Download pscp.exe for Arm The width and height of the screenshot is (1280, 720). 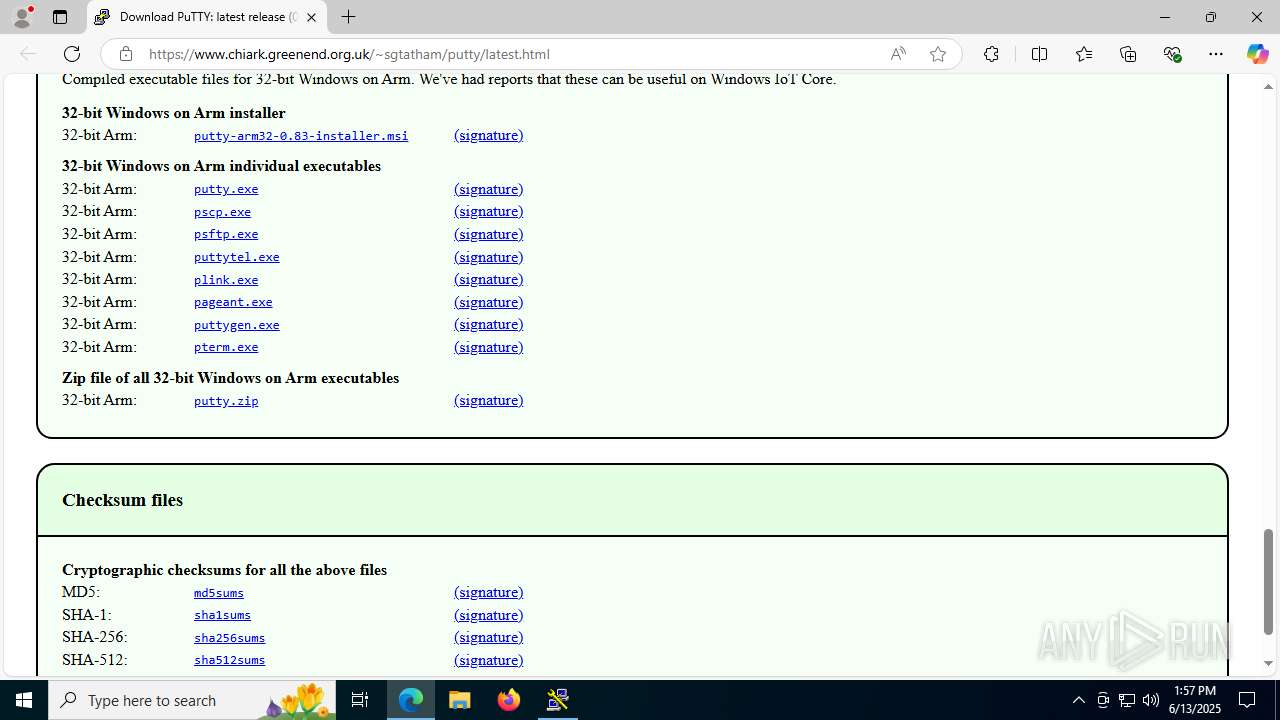[x=222, y=212]
